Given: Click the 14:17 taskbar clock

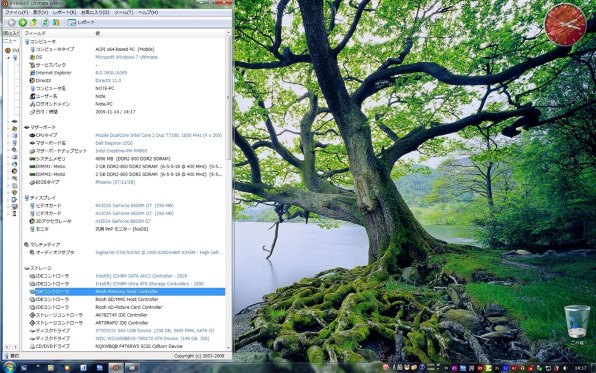Looking at the screenshot, I should point(580,368).
